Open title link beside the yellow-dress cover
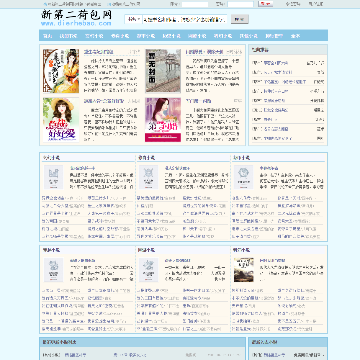This screenshot has width=360, height=360. click(x=98, y=52)
